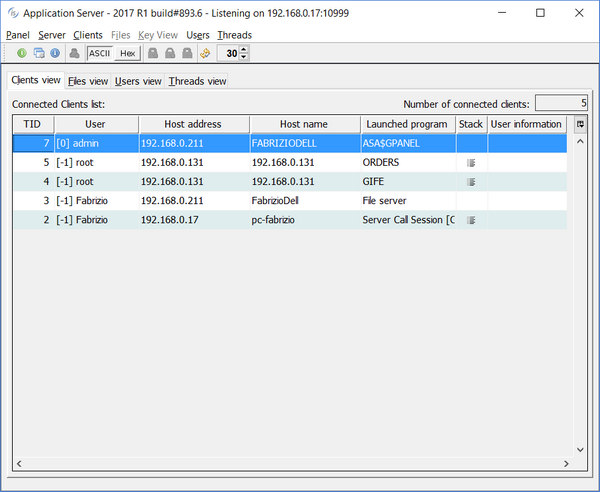The height and width of the screenshot is (492, 600).
Task: Click the windows panel icon in toolbar
Action: (38, 53)
